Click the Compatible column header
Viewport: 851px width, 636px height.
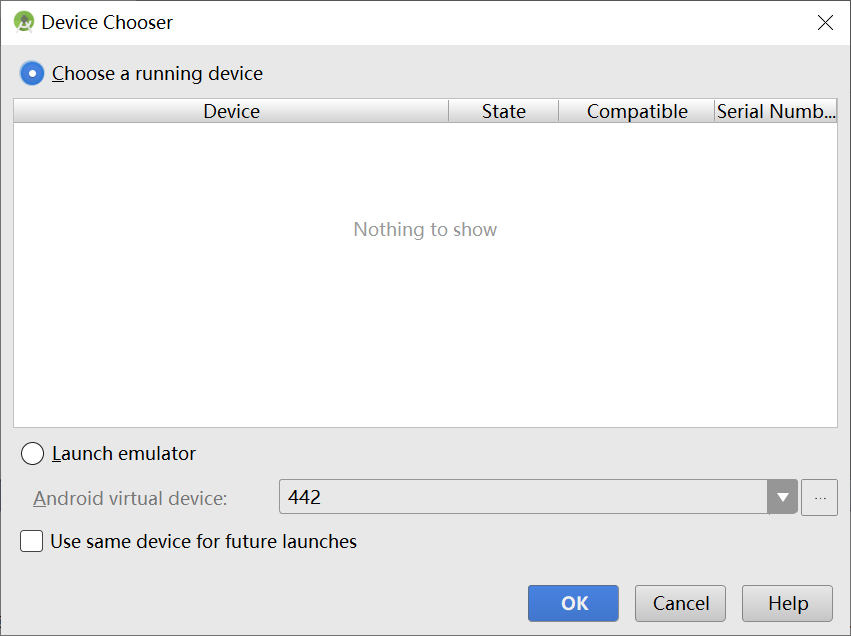click(637, 111)
